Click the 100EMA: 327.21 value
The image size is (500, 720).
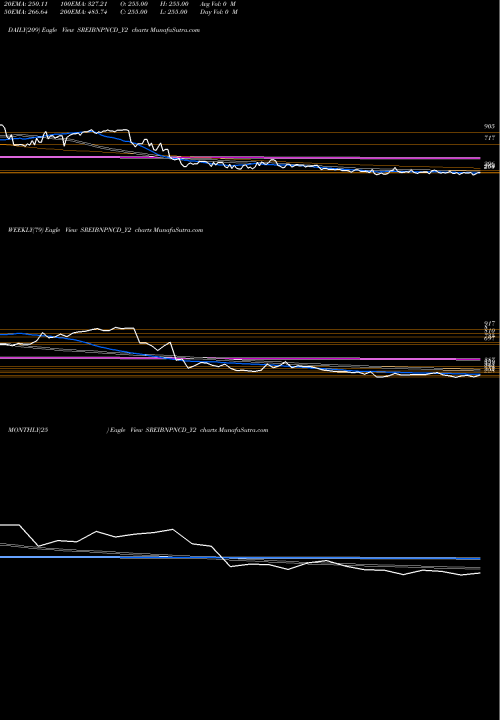pyautogui.click(x=84, y=4)
